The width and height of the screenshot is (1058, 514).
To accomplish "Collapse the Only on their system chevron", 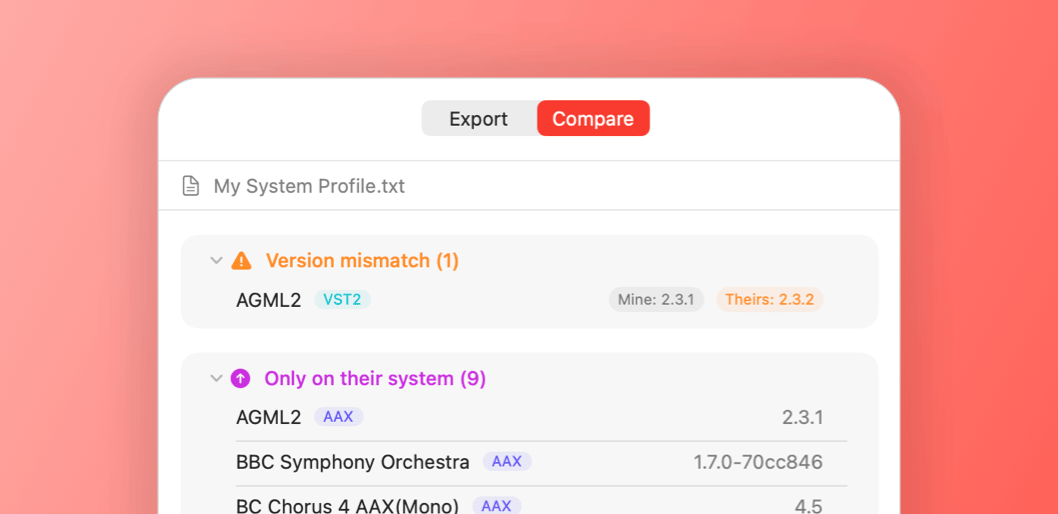I will click(x=216, y=379).
